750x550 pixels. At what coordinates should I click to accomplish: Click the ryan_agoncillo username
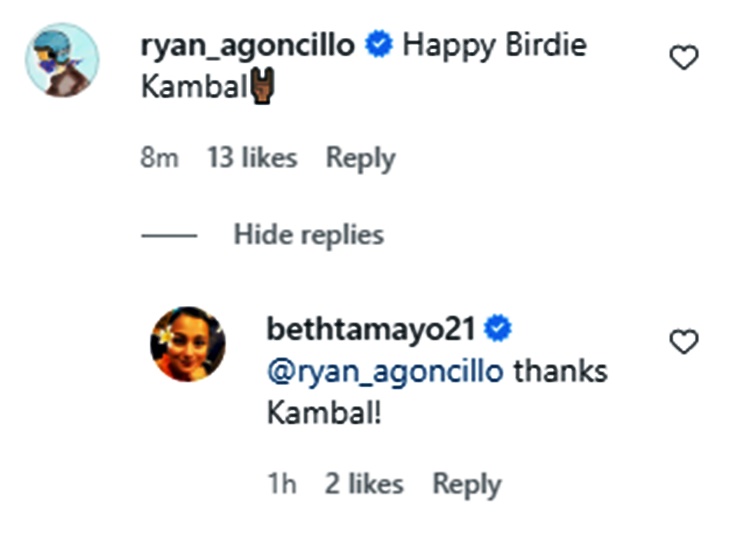(x=248, y=46)
